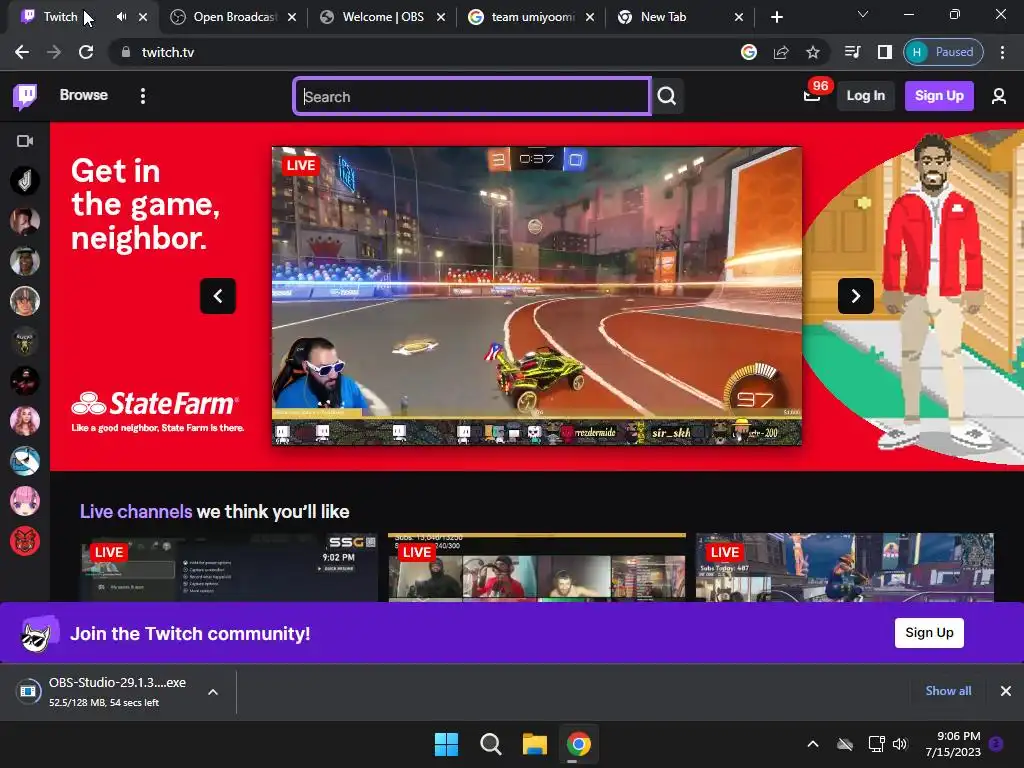Open the pink anime avatar channel in sidebar
The height and width of the screenshot is (768, 1024).
tap(25, 501)
